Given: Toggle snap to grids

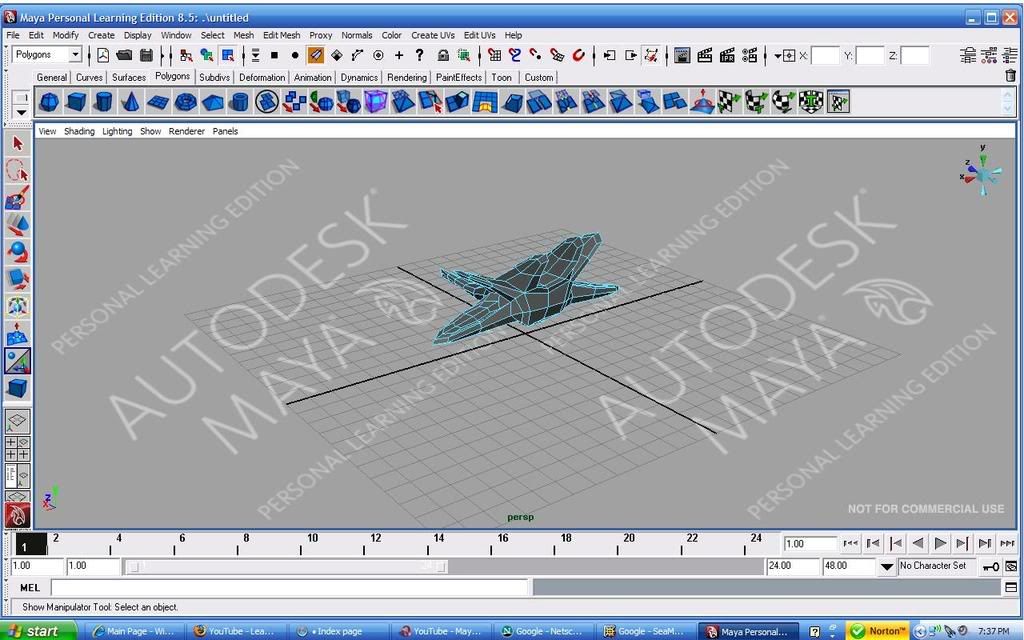Looking at the screenshot, I should coord(494,56).
